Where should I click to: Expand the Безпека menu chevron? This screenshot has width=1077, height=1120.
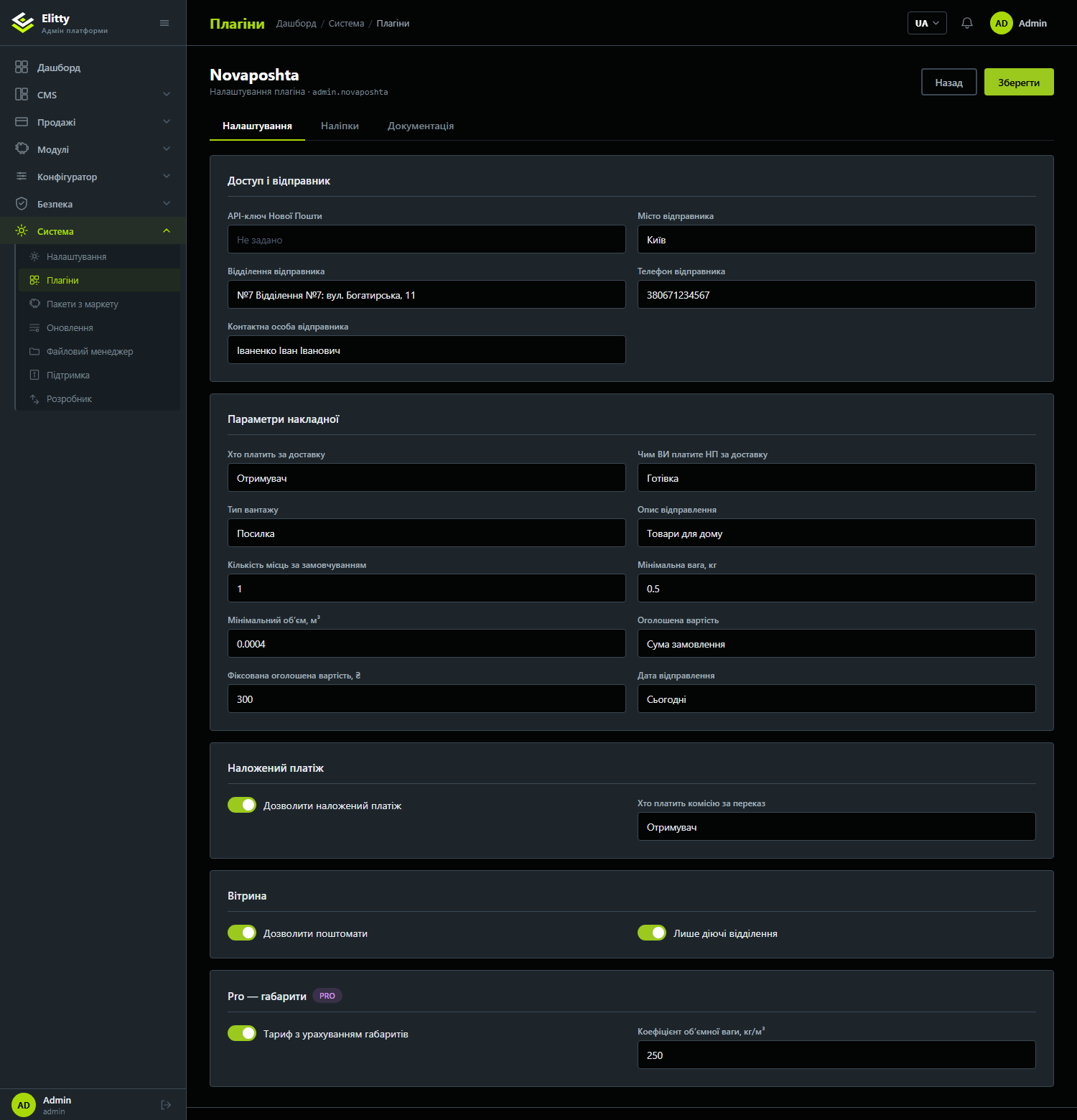click(x=167, y=203)
